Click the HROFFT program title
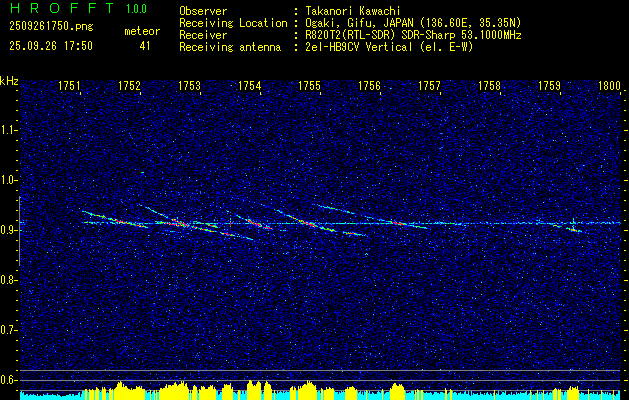The height and width of the screenshot is (400, 629). [62, 8]
